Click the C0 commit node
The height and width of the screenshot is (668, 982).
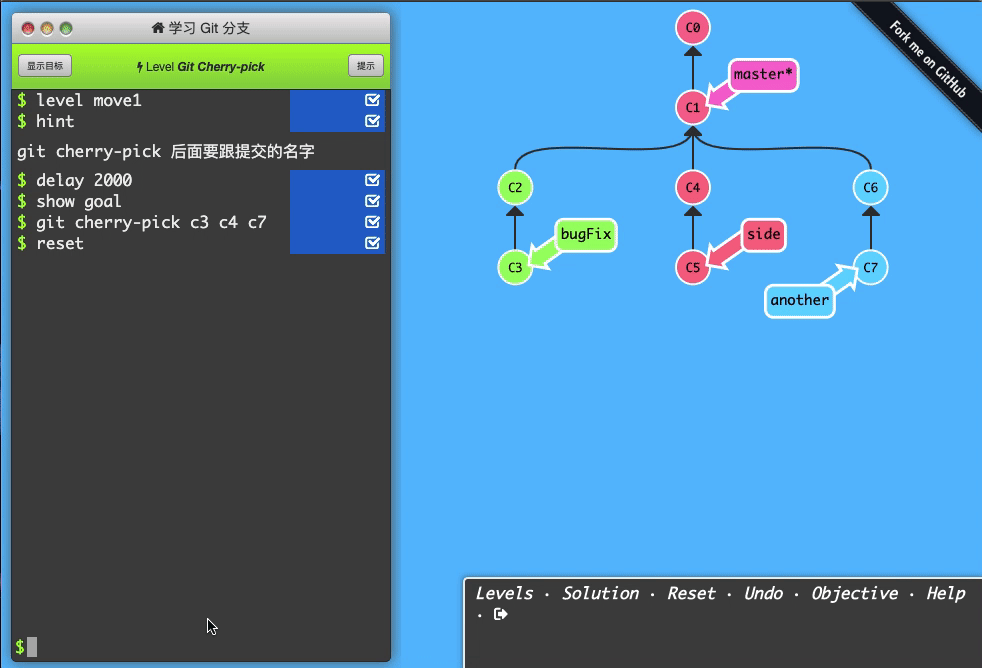pos(692,27)
